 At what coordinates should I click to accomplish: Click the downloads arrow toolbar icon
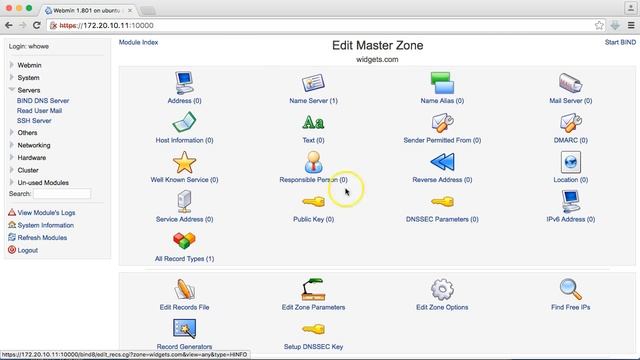pos(615,25)
